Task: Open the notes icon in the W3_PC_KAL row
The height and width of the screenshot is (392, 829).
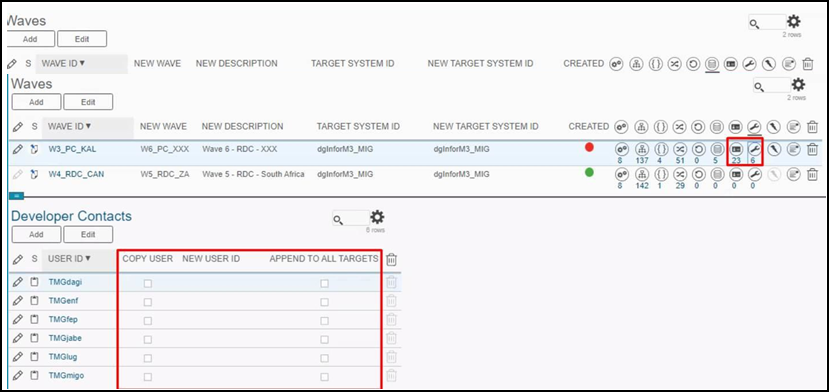Action: pos(793,149)
